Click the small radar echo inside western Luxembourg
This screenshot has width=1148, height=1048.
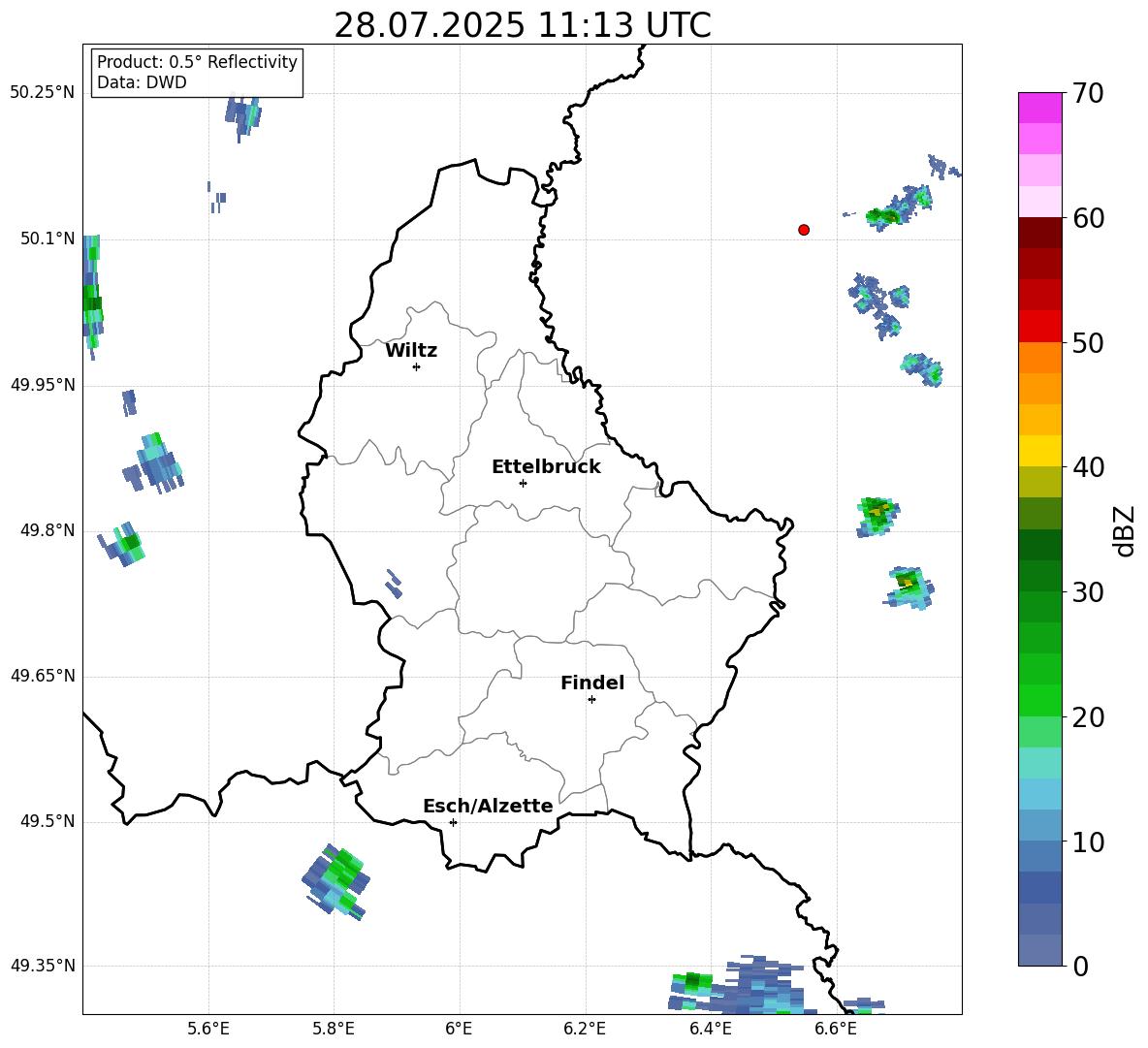click(x=394, y=584)
